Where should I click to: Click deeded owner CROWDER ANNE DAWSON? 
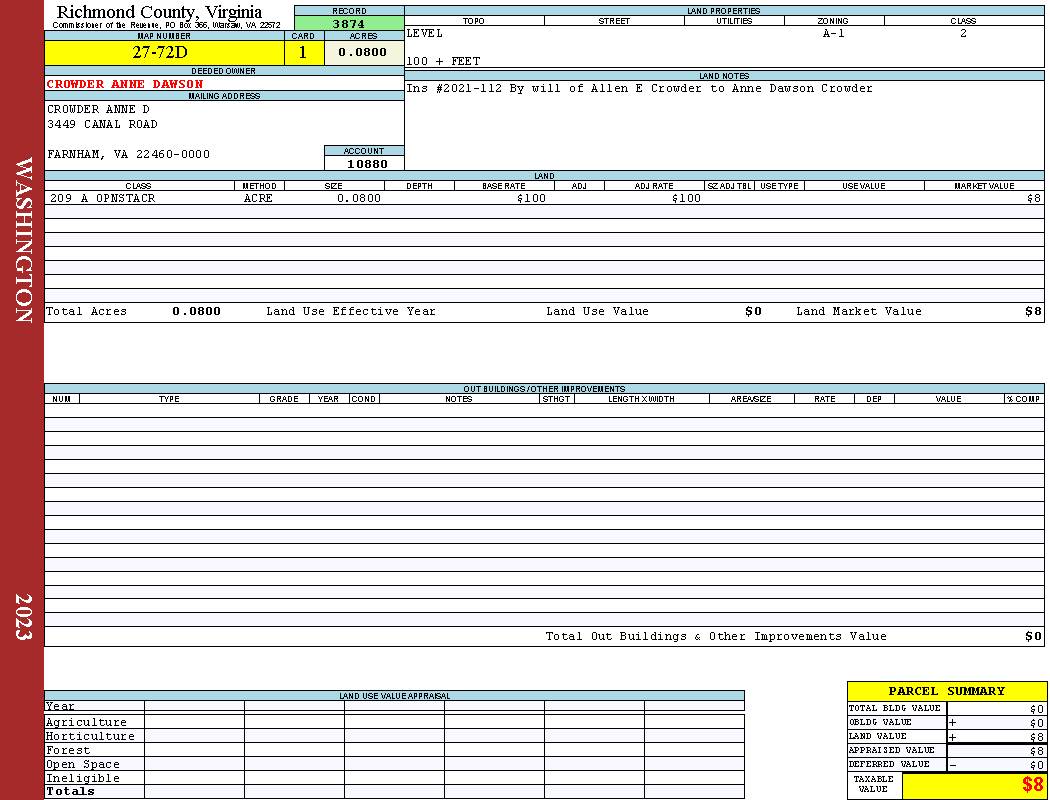pos(125,84)
